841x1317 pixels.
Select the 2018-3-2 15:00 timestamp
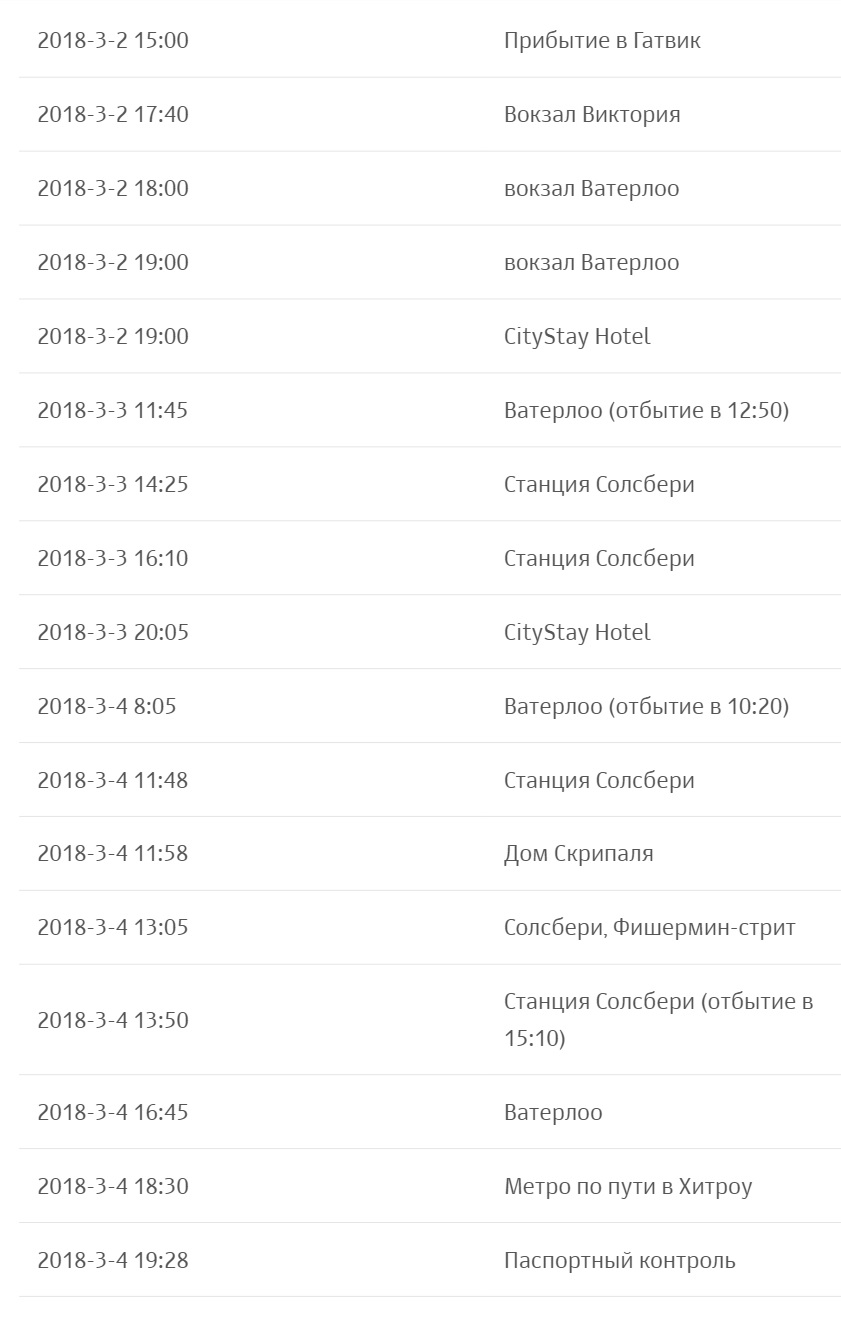113,41
